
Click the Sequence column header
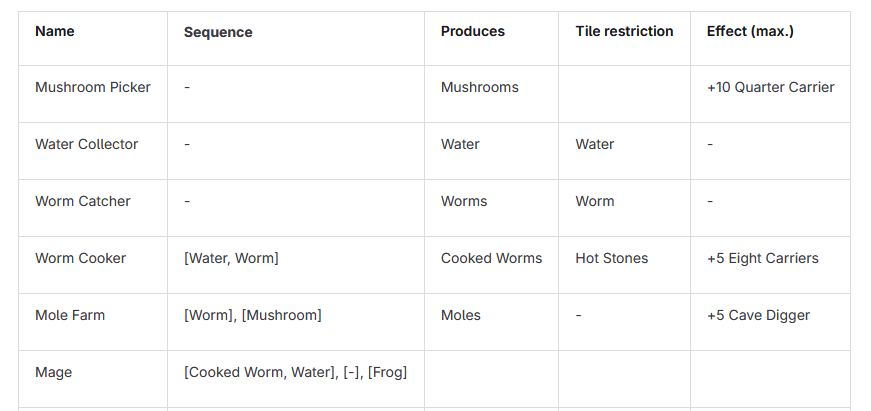click(x=218, y=32)
